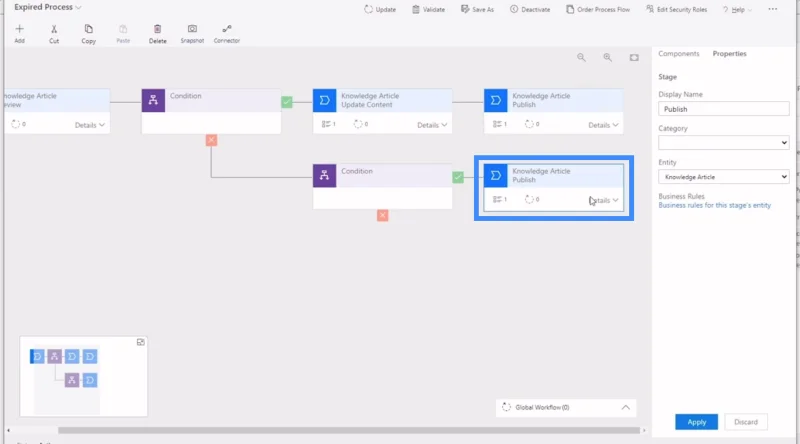Screen dimensions: 800x444
Task: Click the green check on first Condition
Action: [x=287, y=102]
